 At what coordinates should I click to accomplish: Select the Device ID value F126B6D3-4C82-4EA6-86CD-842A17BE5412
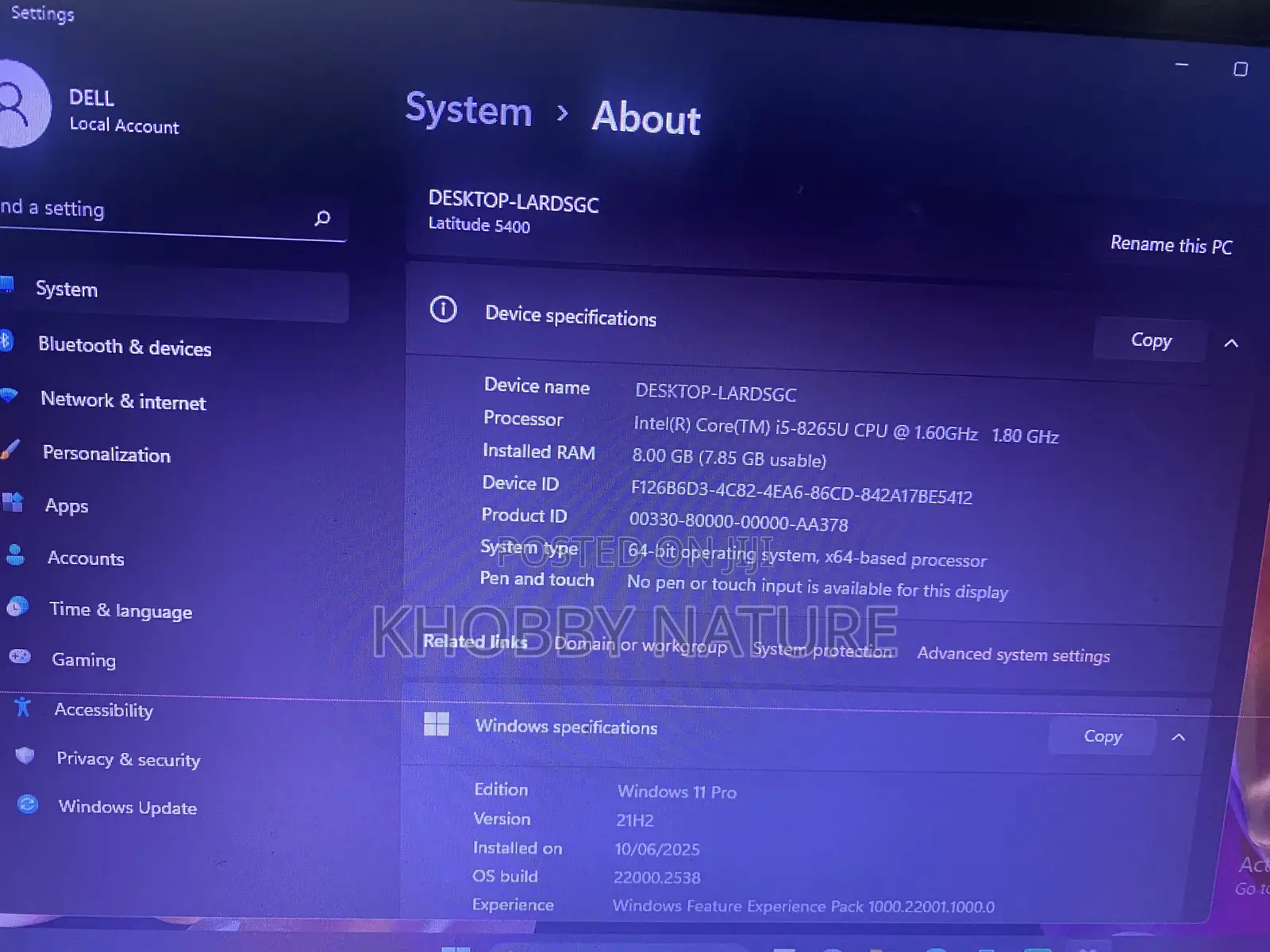click(801, 492)
